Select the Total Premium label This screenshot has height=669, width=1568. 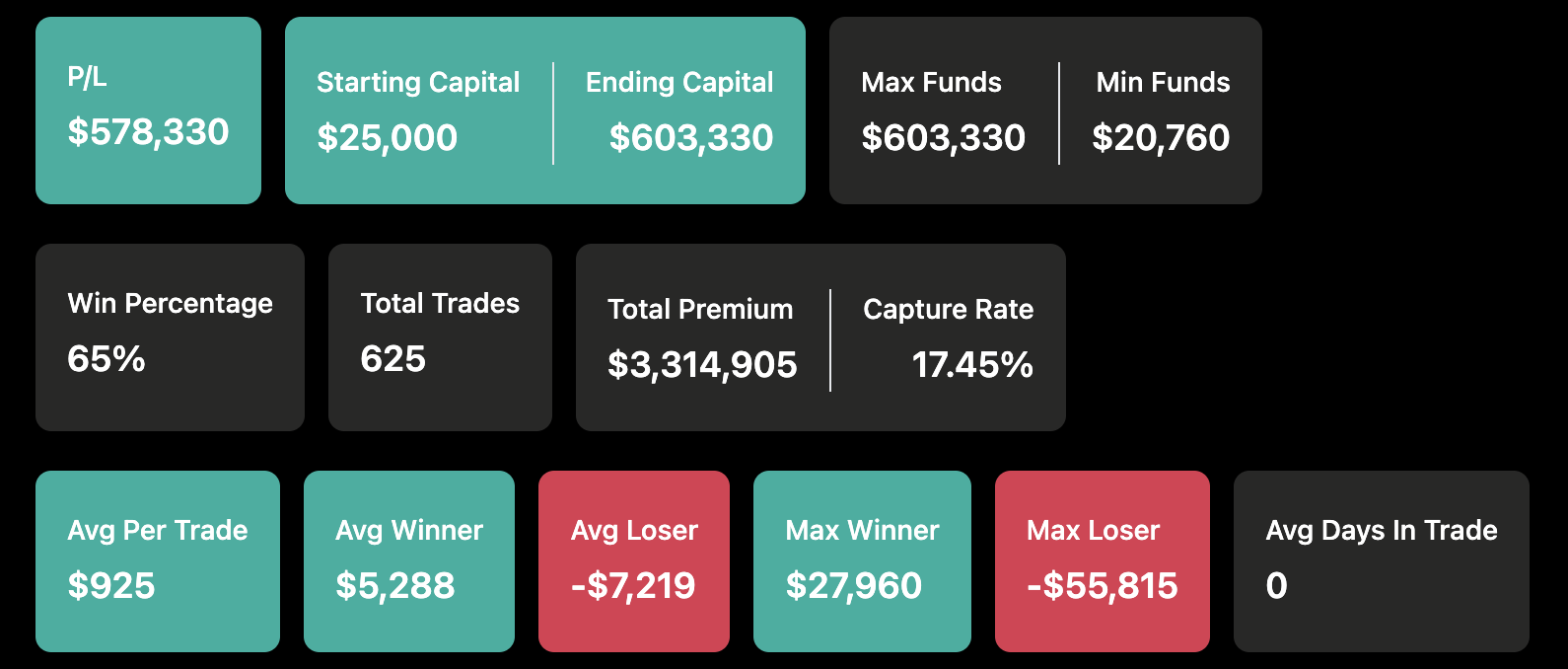[x=700, y=309]
